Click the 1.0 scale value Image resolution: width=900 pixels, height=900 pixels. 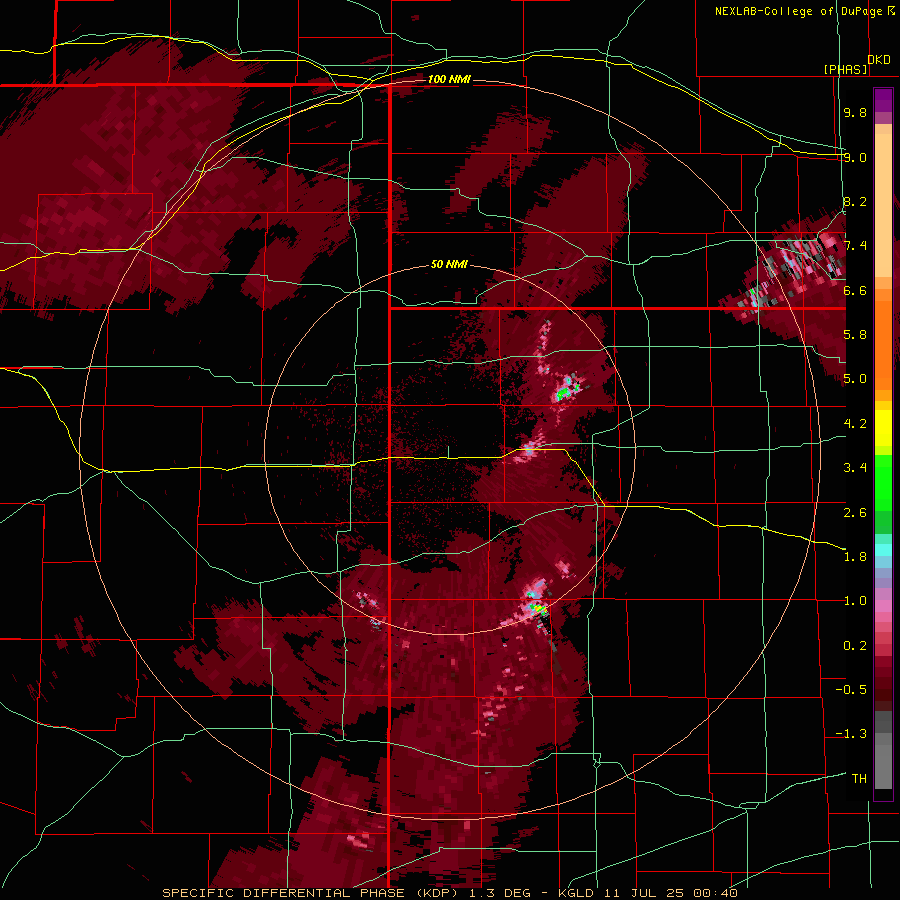click(855, 601)
